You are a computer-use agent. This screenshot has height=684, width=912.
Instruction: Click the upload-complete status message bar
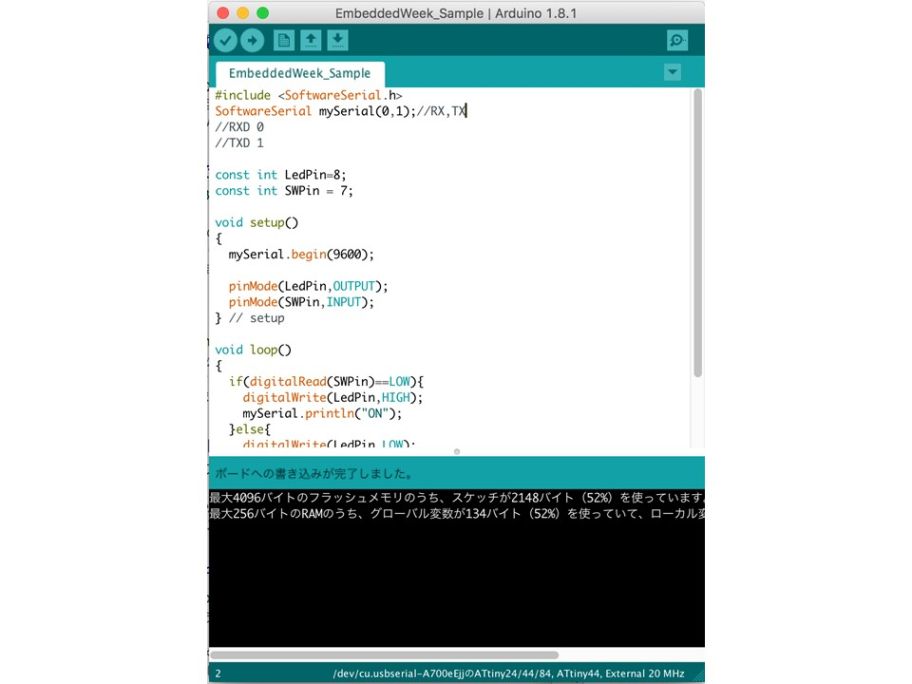pyautogui.click(x=457, y=473)
